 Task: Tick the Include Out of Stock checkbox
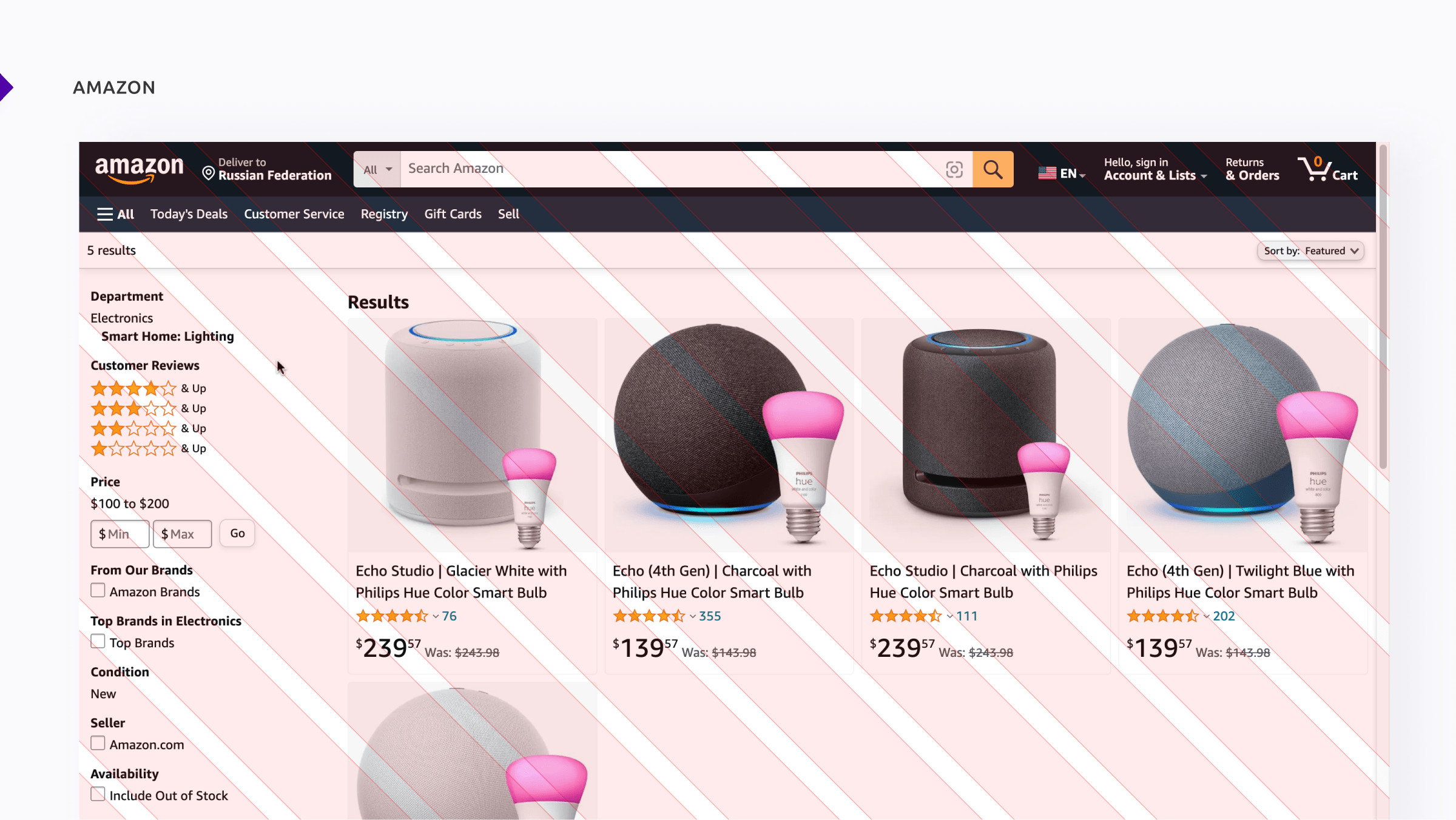coord(98,795)
